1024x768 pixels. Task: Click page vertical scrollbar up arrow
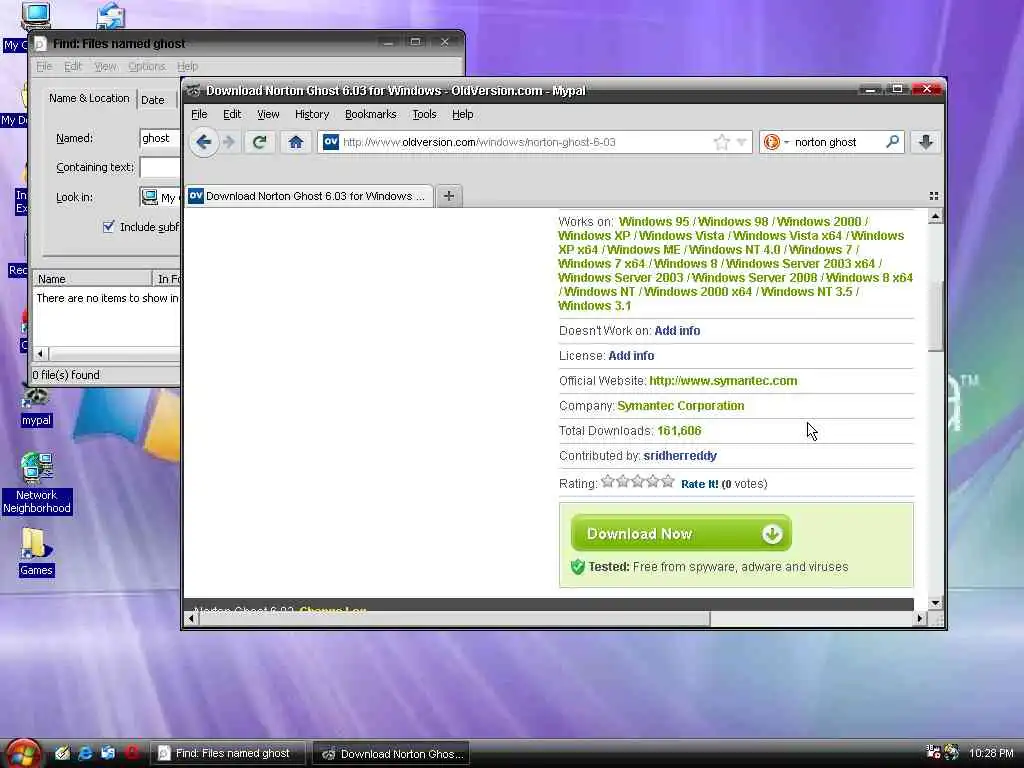[x=935, y=216]
